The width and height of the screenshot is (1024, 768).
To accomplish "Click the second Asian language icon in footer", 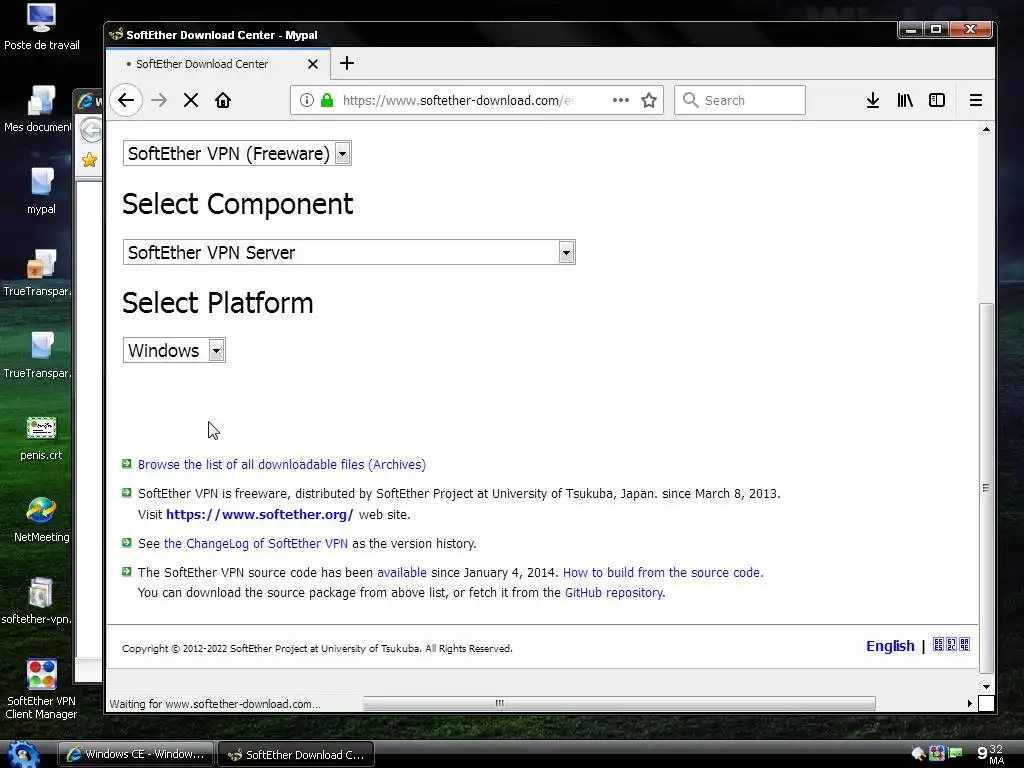I will pos(952,645).
